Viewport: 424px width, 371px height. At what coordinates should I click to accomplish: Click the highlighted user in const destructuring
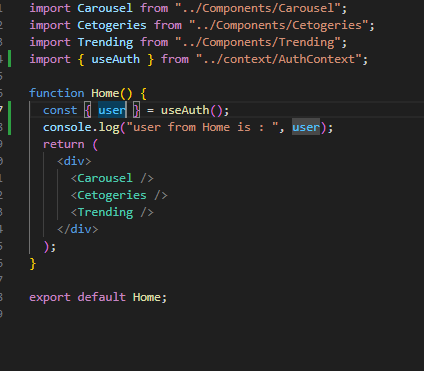[112, 110]
